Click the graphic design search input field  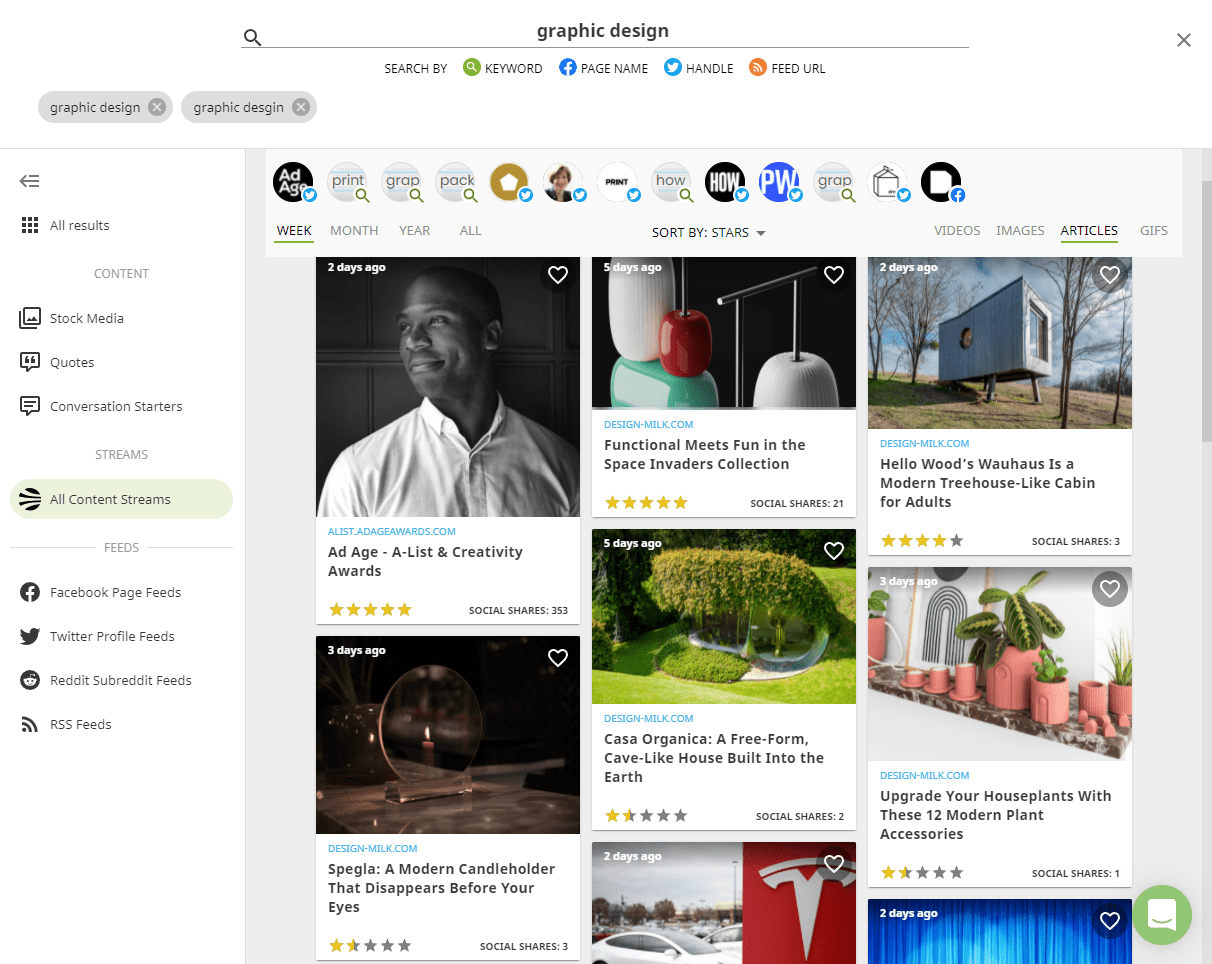click(603, 31)
